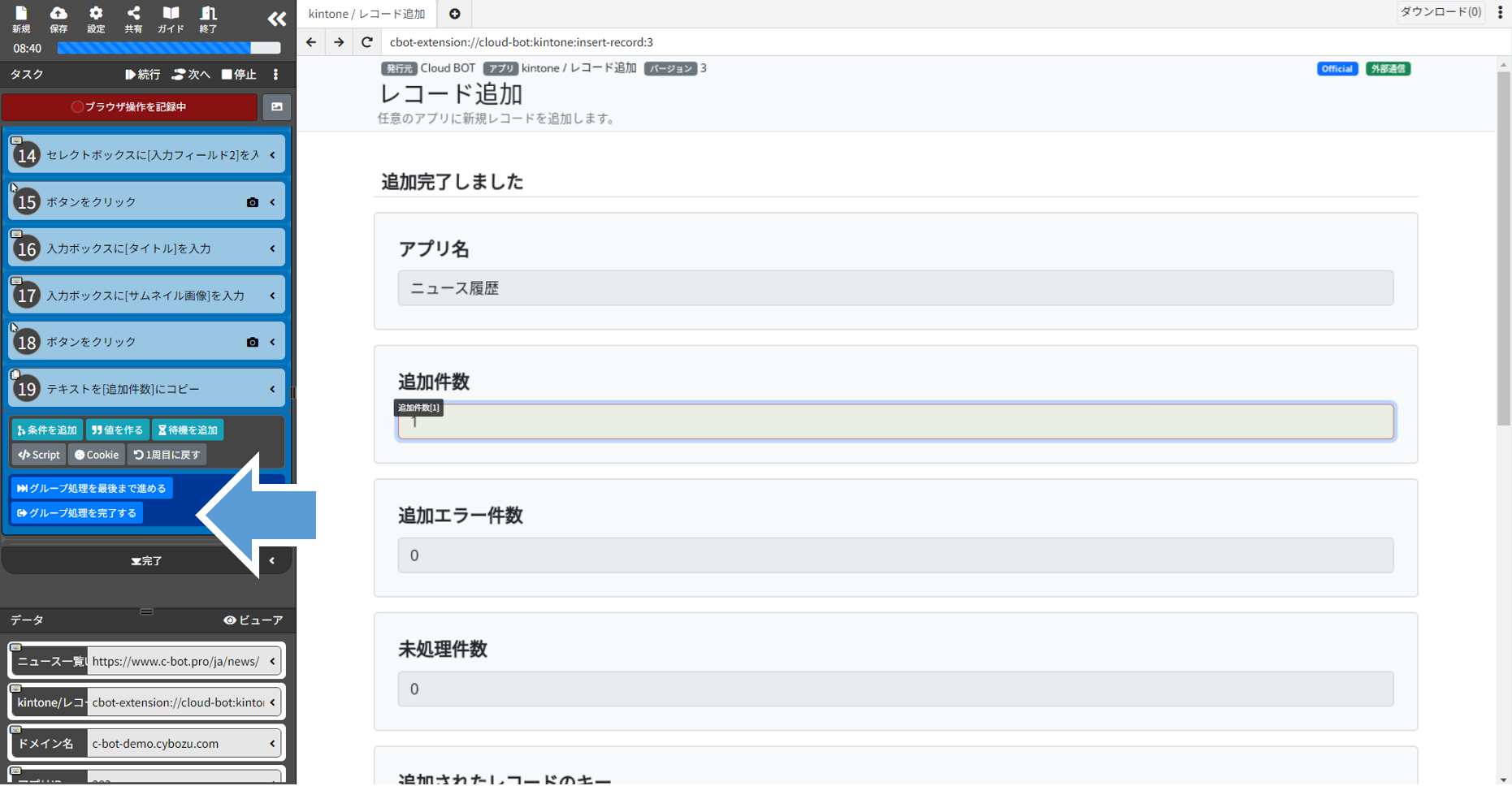Viewport: 1512px width, 786px height.
Task: Click the Cookie button
Action: [x=97, y=455]
